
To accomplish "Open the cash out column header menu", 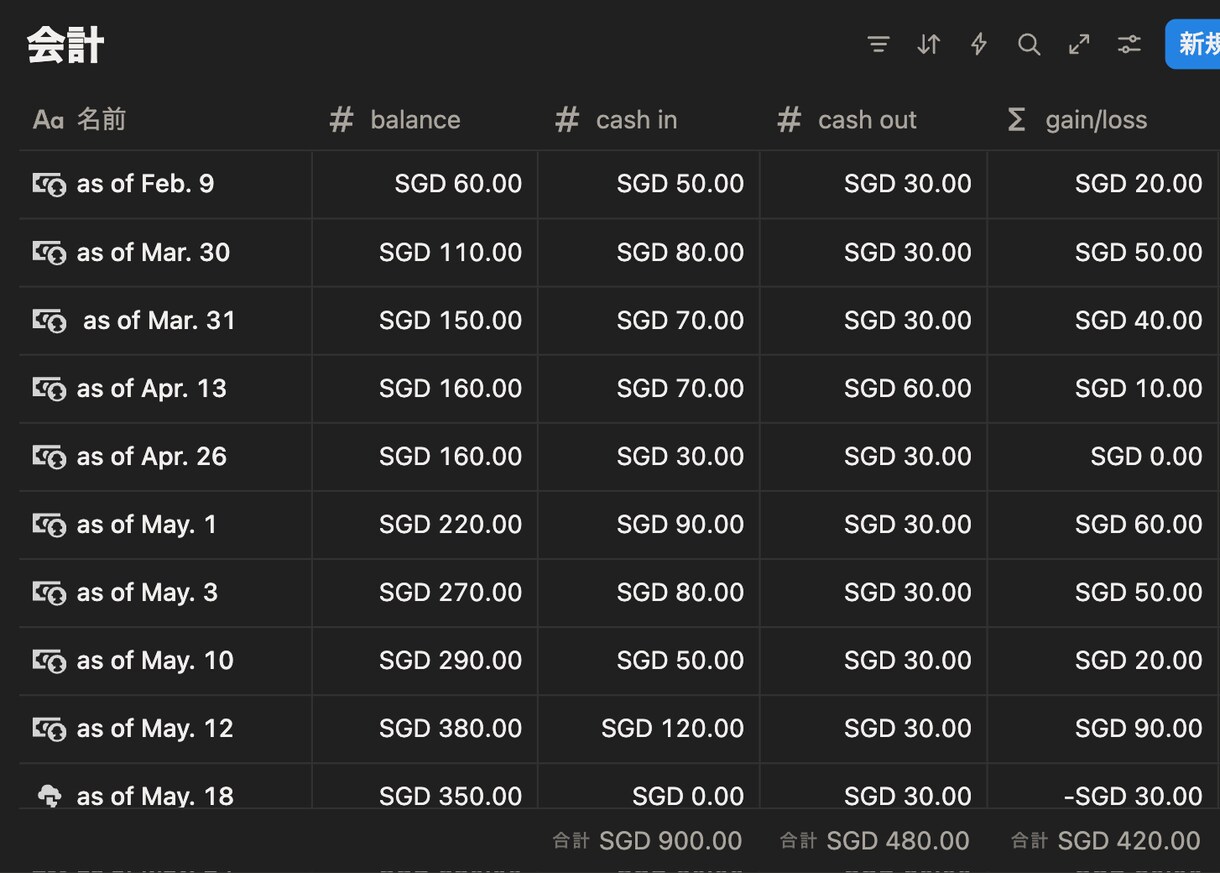I will point(874,120).
